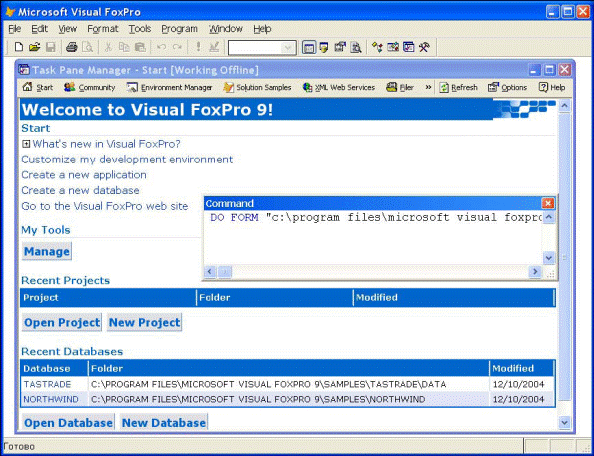The height and width of the screenshot is (456, 594).
Task: Click the Open file folder icon
Action: pos(34,47)
